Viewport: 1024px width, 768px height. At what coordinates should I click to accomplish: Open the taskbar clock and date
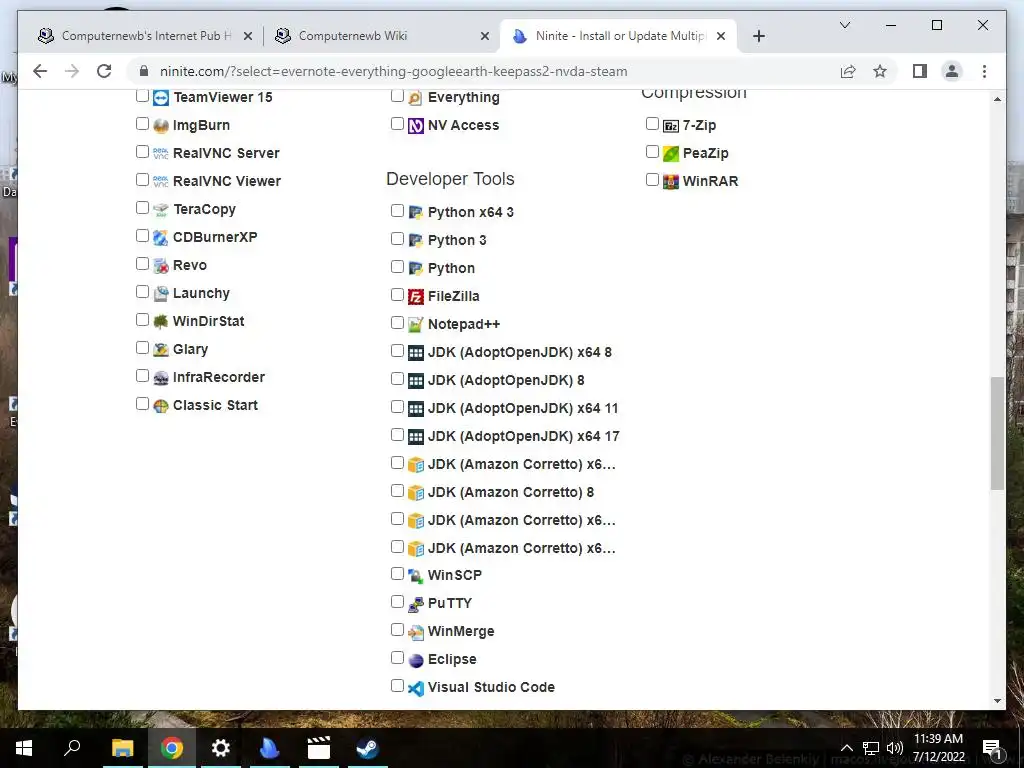point(938,748)
